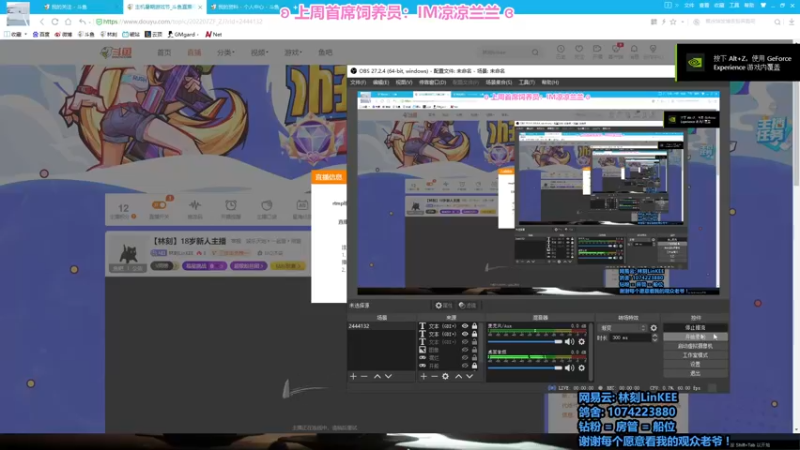This screenshot has height=450, width=800.
Task: Click the 退出 exit button in OBS
Action: coord(695,373)
